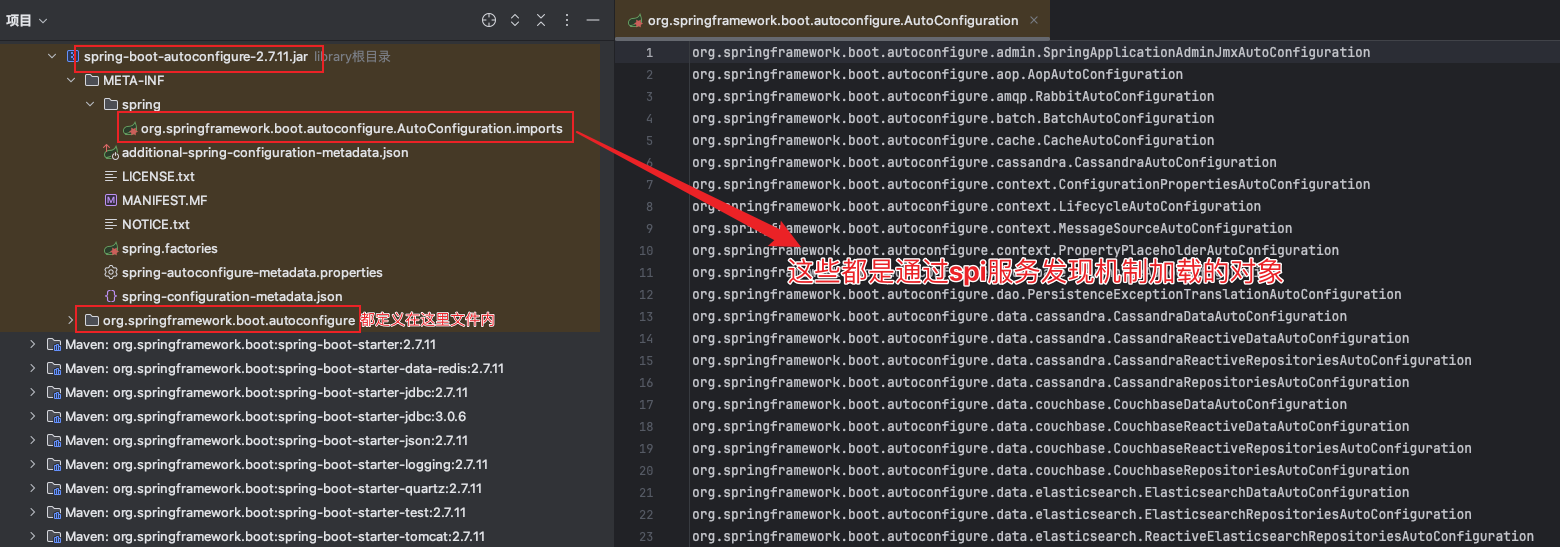Click the Expand All icon in the project toolbar

[x=515, y=20]
